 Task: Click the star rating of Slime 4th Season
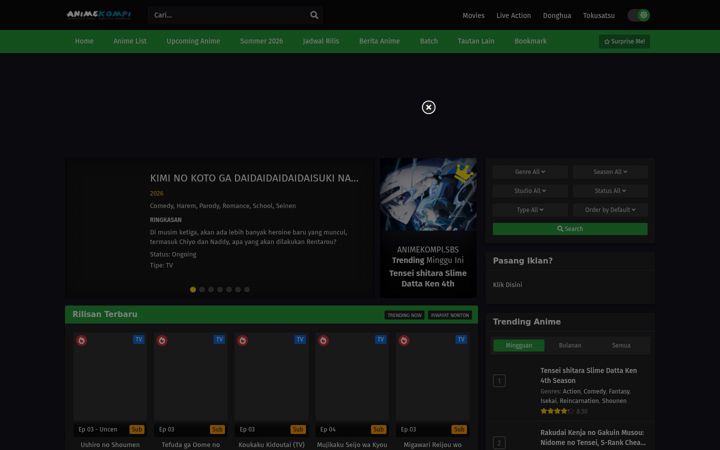coord(557,411)
